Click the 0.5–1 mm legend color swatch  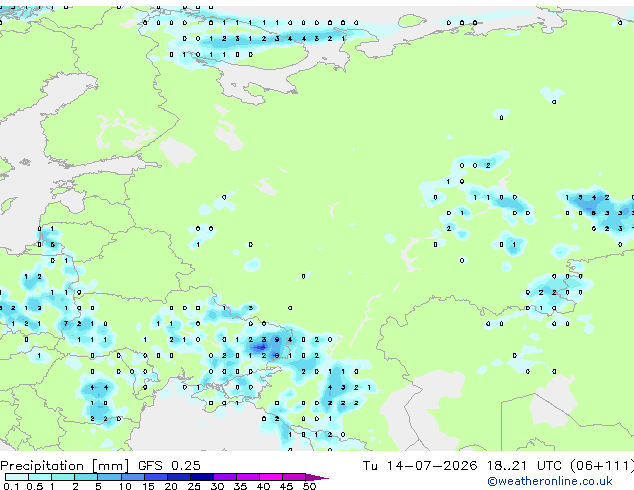tap(40, 477)
